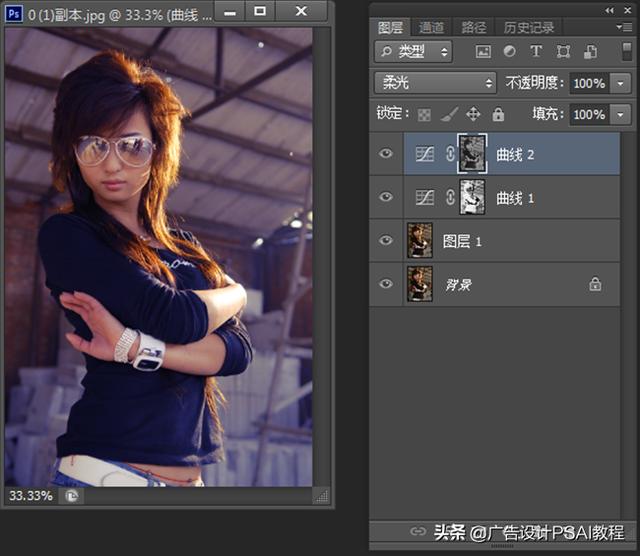This screenshot has height=556, width=640.
Task: Click the 填充 100% value field
Action: 589,115
